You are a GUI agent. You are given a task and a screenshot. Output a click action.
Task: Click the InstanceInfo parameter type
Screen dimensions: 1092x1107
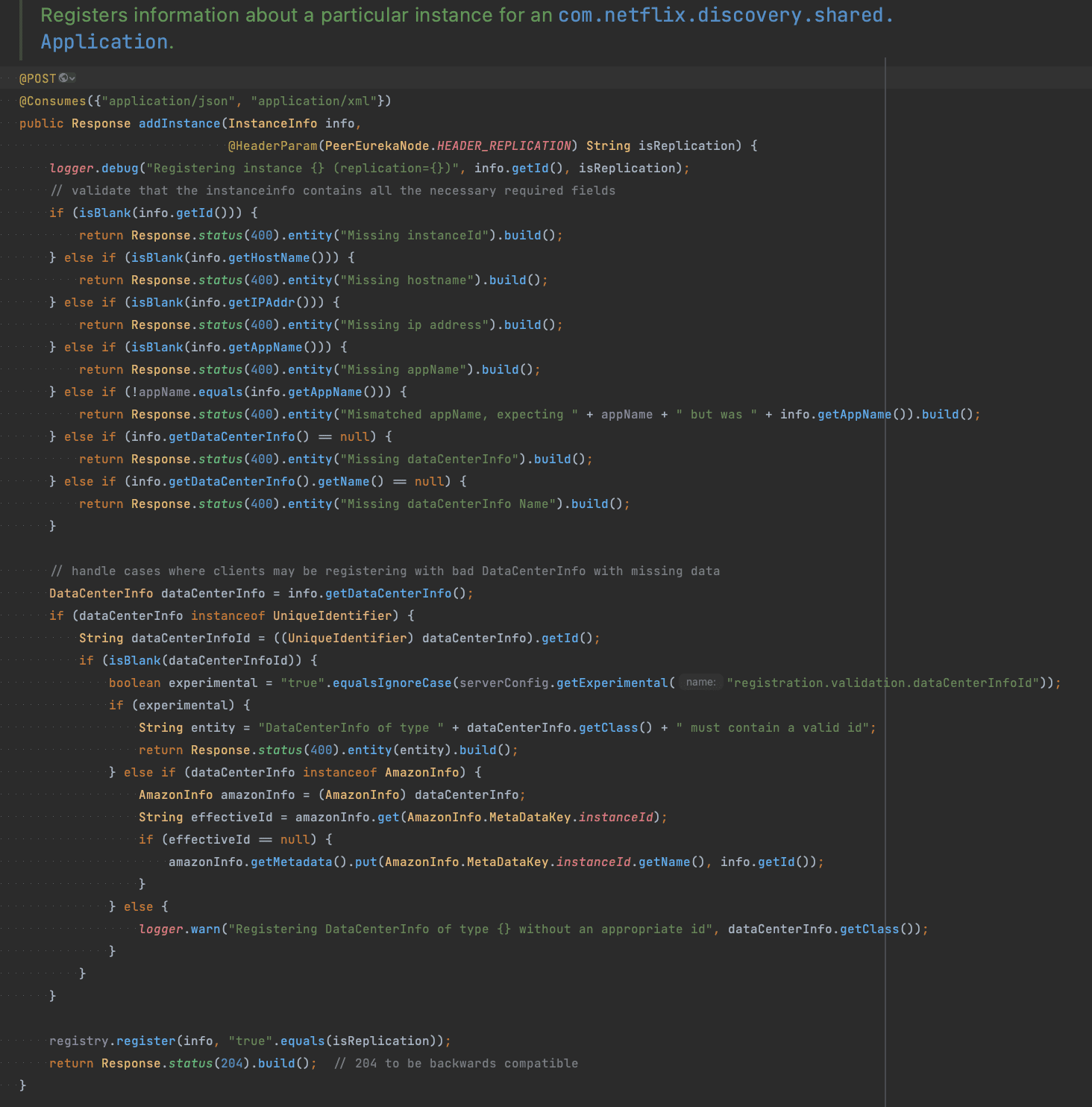[273, 123]
